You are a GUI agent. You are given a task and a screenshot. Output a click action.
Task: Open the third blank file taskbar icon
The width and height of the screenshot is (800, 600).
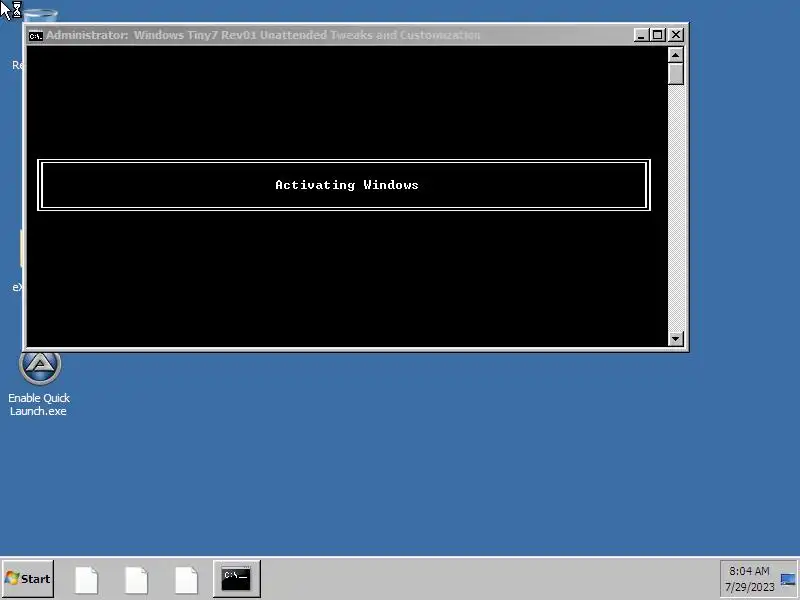pos(186,580)
